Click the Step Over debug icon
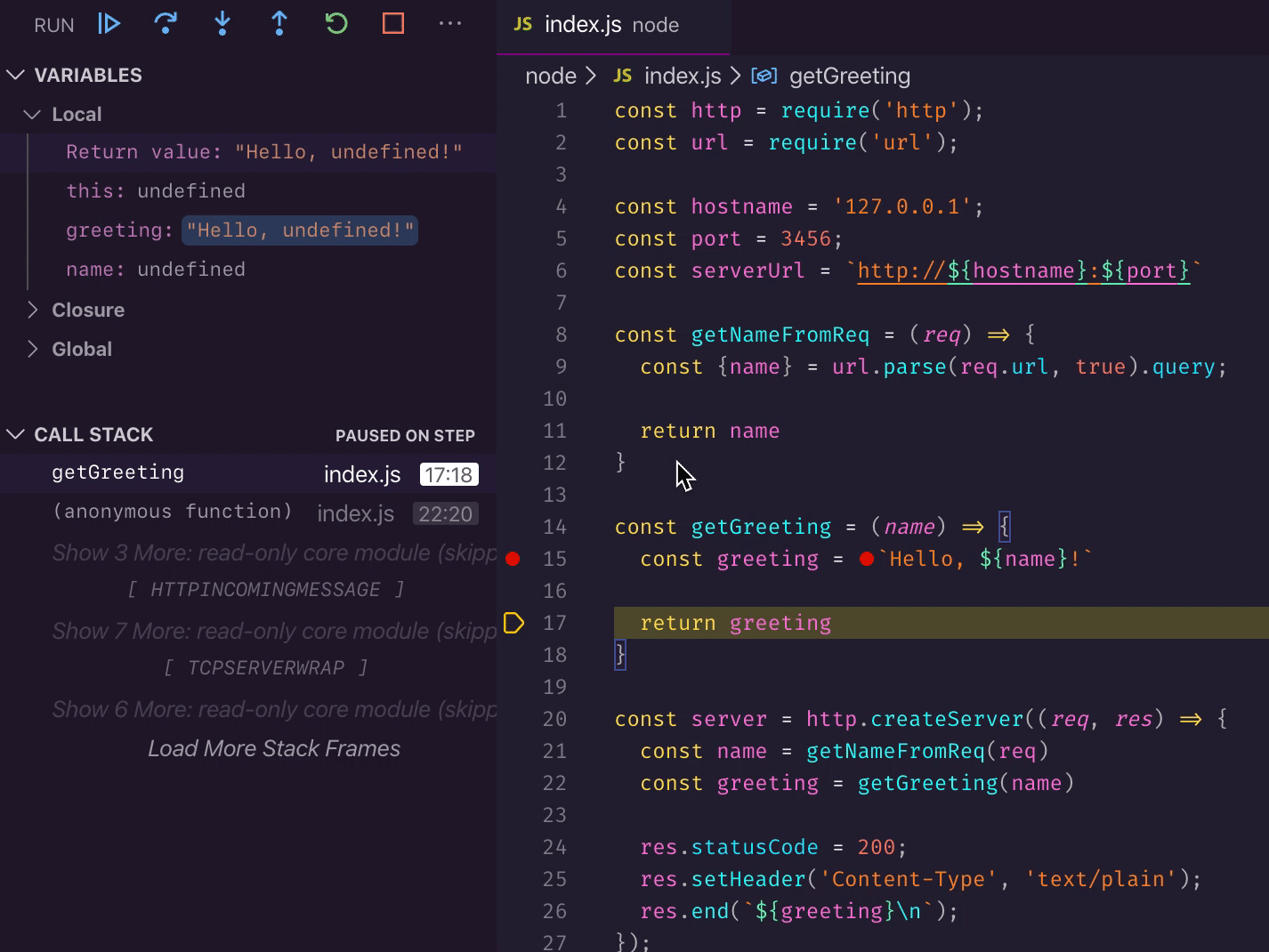This screenshot has height=952, width=1269. [x=166, y=24]
